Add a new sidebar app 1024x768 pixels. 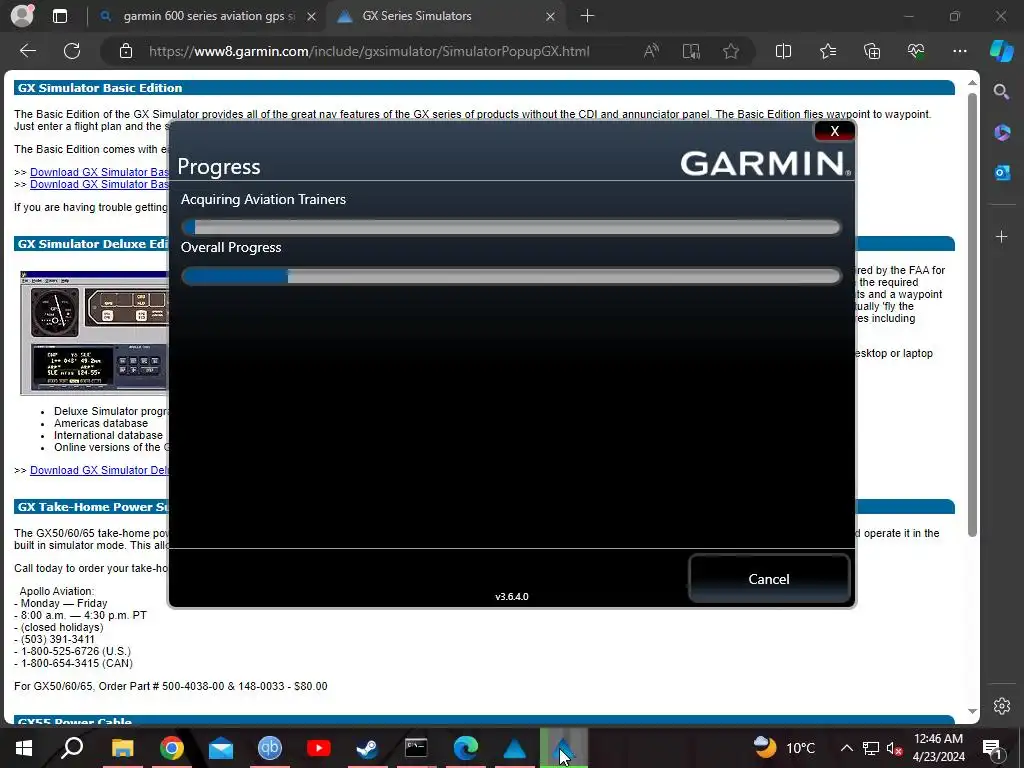(1002, 236)
